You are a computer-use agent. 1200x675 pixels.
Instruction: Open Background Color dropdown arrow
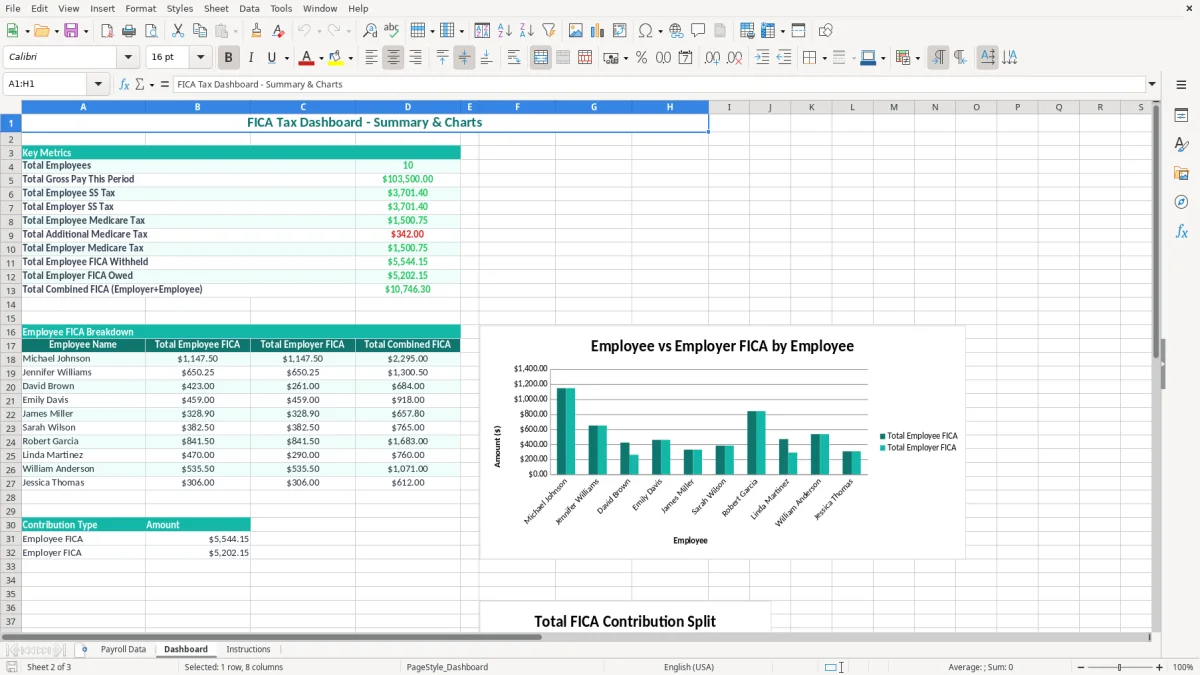tap(350, 58)
